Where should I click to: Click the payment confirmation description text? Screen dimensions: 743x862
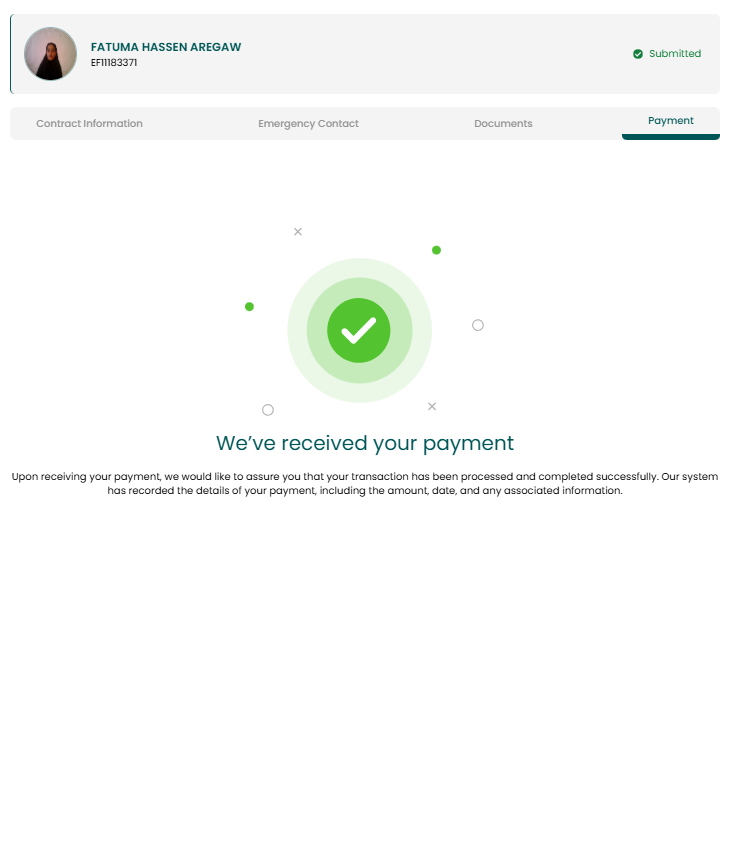[x=365, y=483]
